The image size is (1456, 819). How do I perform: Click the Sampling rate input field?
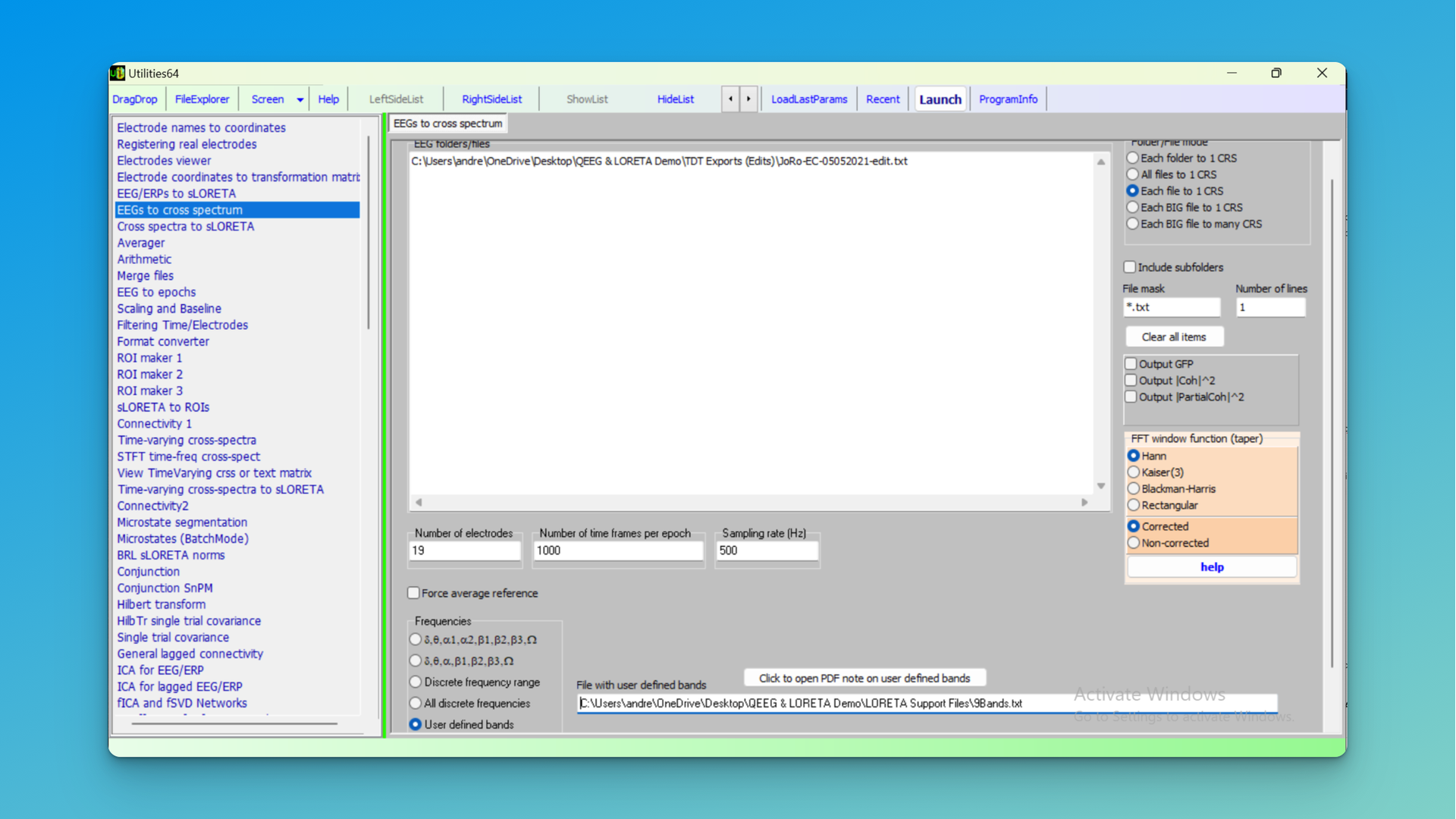(x=766, y=551)
